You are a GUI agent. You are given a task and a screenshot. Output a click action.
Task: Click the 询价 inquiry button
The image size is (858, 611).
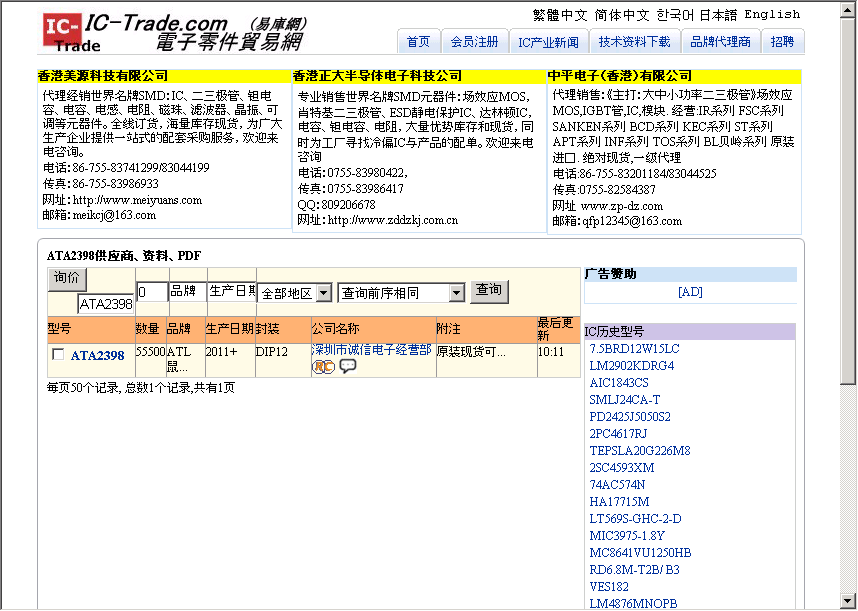(67, 278)
